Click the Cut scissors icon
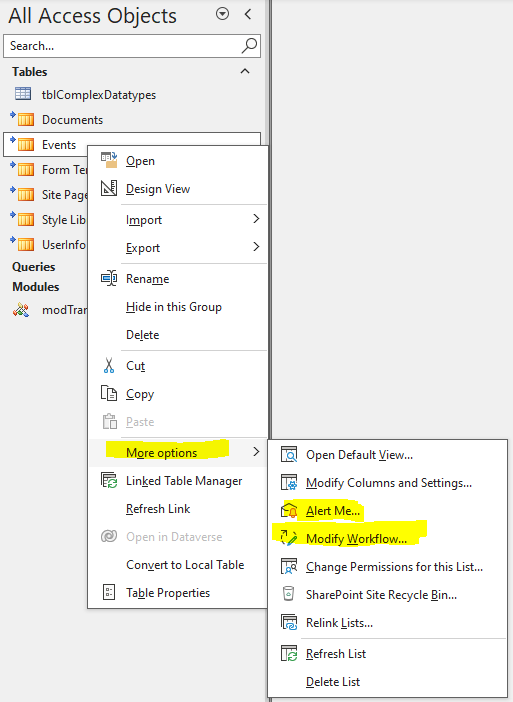Viewport: 513px width, 702px height. click(109, 366)
